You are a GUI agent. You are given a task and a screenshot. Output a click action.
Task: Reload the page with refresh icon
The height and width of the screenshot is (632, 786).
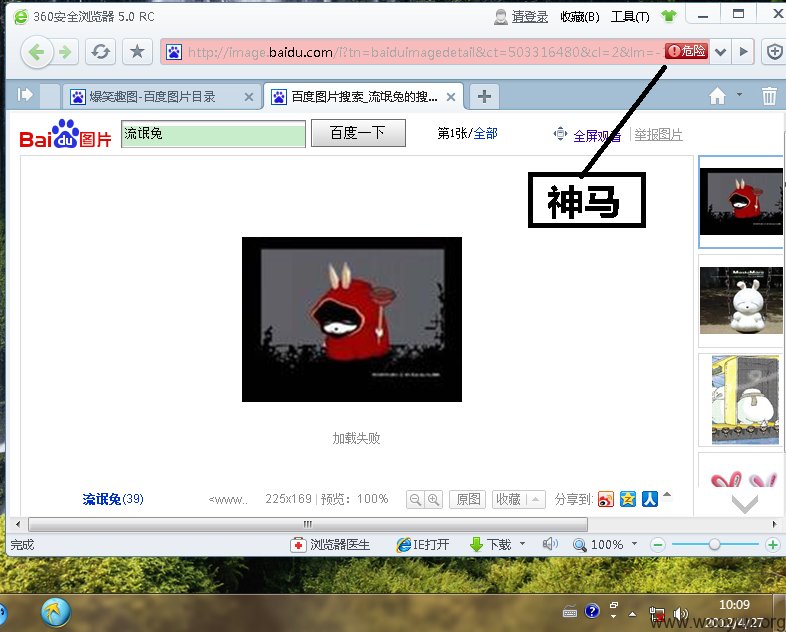[101, 52]
